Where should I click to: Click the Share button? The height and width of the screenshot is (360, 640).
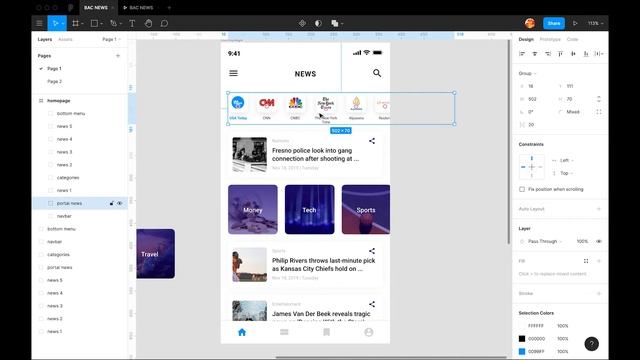coord(554,23)
